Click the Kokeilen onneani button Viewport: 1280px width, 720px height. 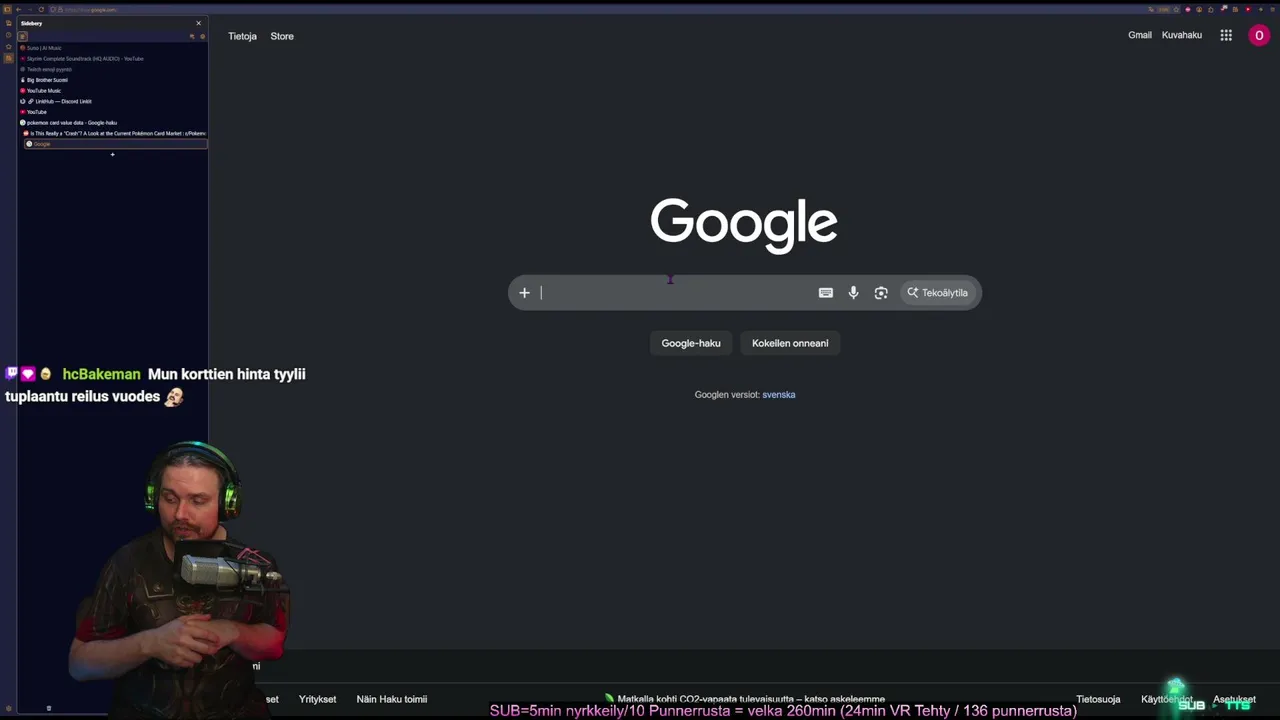pos(790,343)
